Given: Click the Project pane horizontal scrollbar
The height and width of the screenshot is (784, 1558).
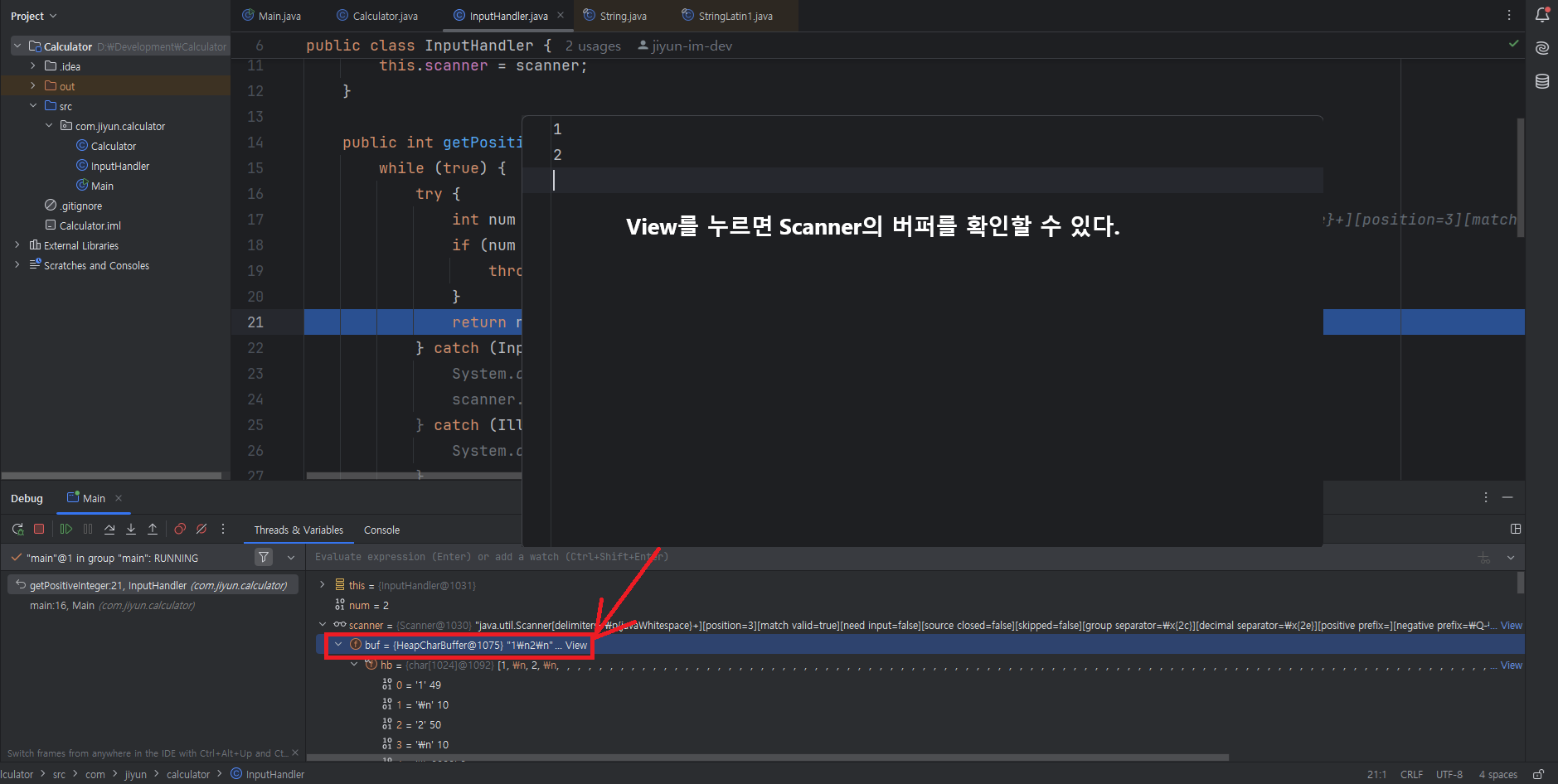Looking at the screenshot, I should click(111, 476).
